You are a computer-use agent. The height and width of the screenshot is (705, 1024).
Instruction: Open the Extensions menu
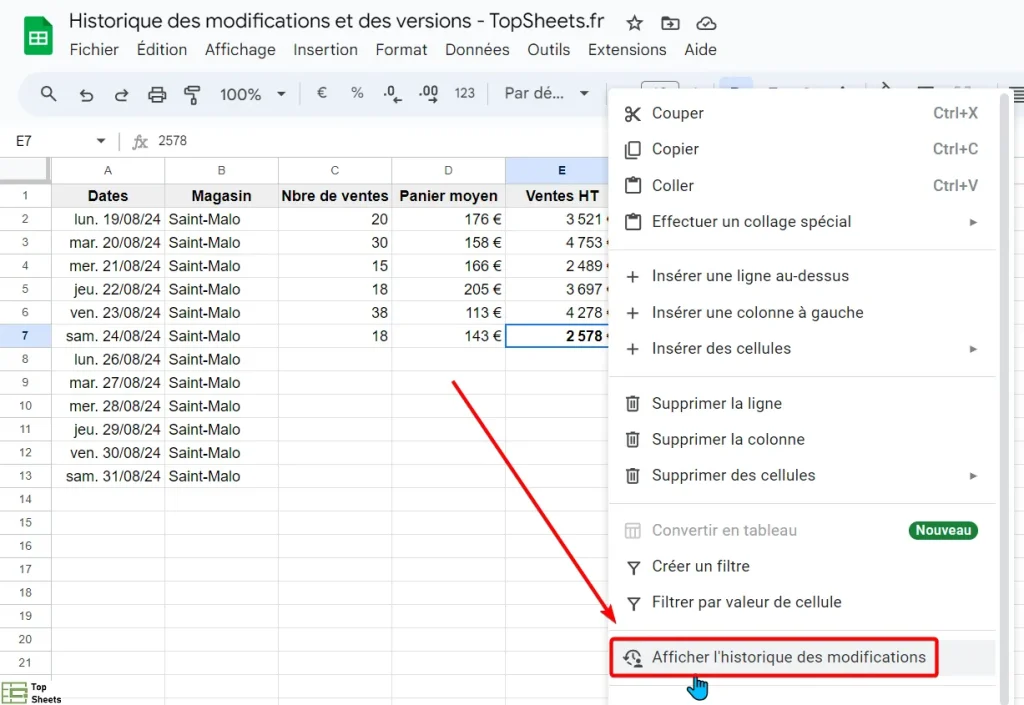click(627, 50)
